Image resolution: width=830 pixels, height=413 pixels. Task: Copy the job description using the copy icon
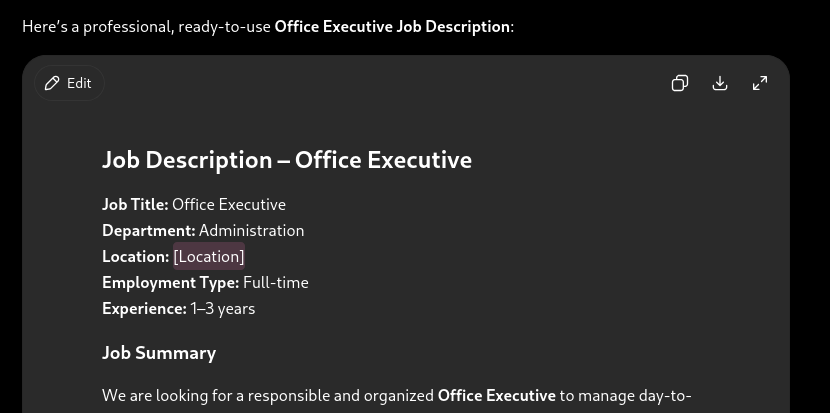point(680,83)
